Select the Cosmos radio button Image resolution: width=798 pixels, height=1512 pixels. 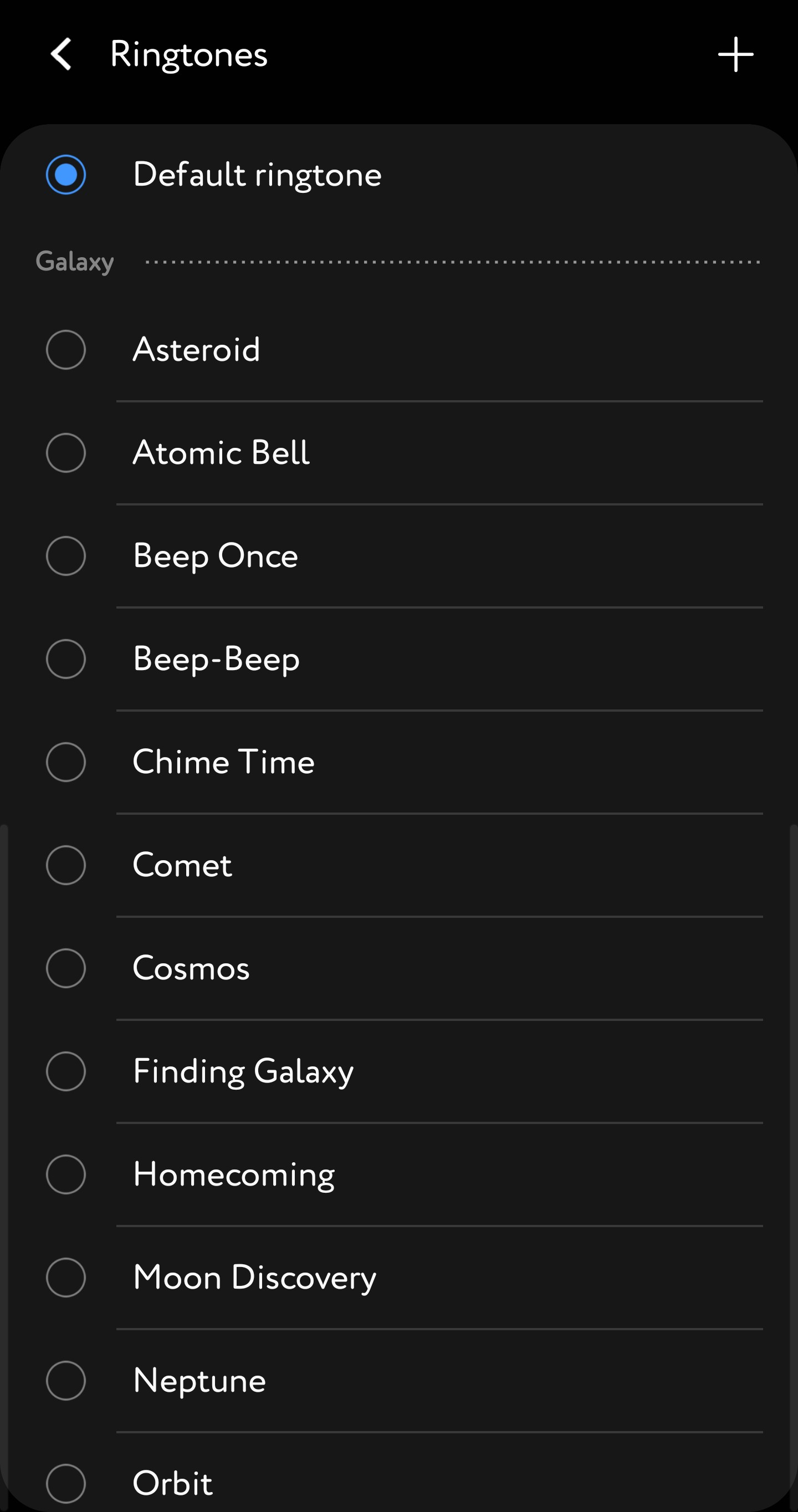point(66,968)
